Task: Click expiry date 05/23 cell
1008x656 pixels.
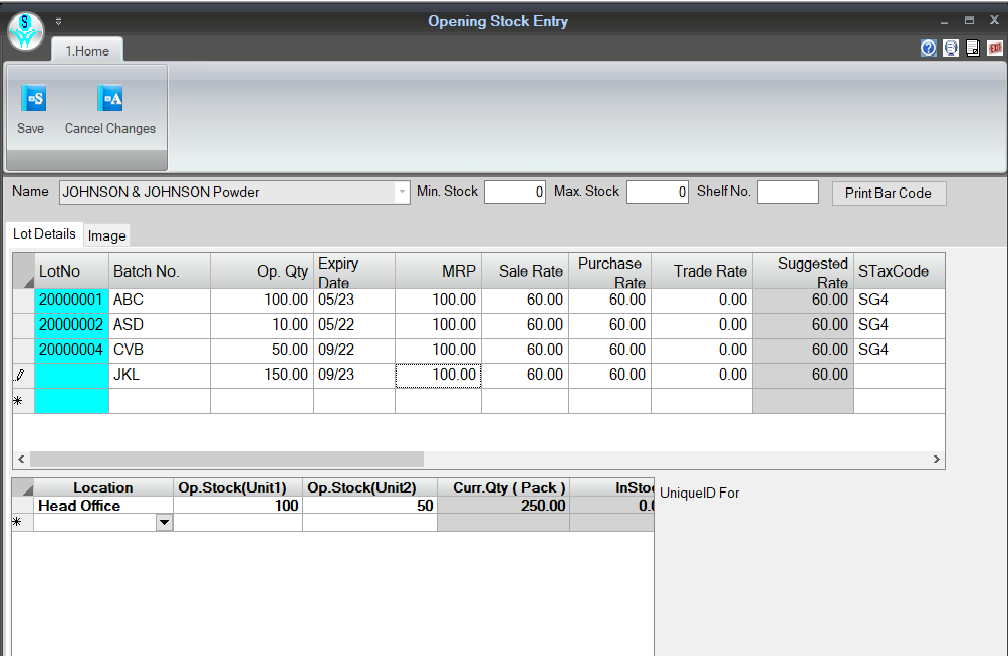Action: (x=354, y=300)
